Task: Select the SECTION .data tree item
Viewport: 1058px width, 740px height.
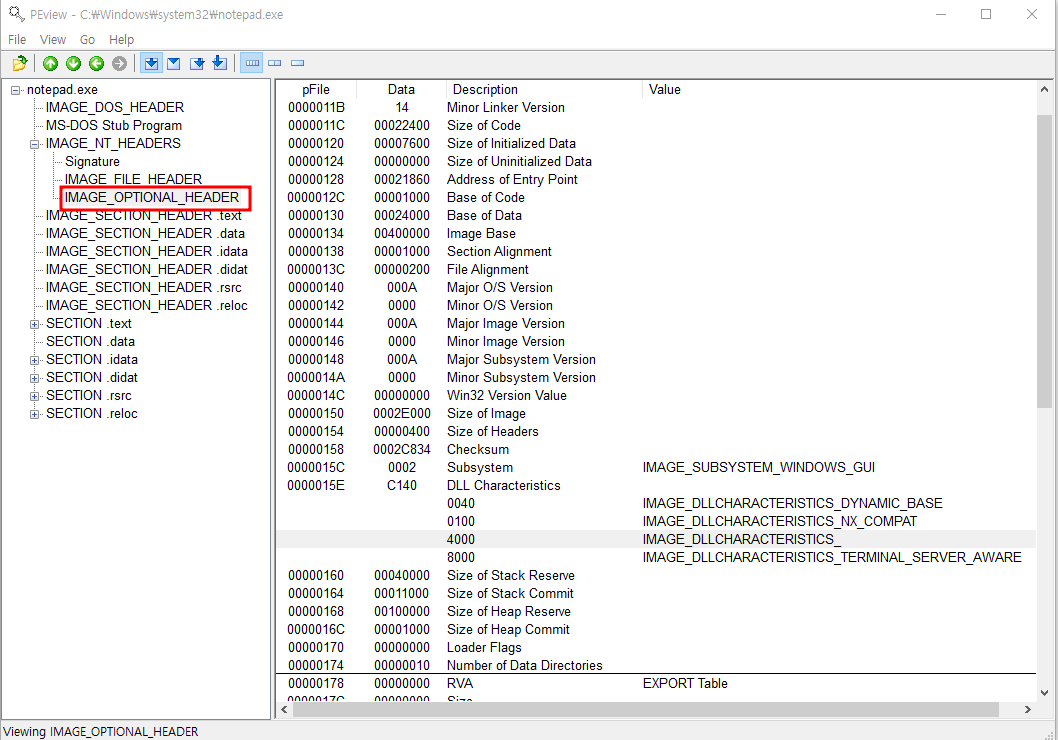Action: pos(90,341)
